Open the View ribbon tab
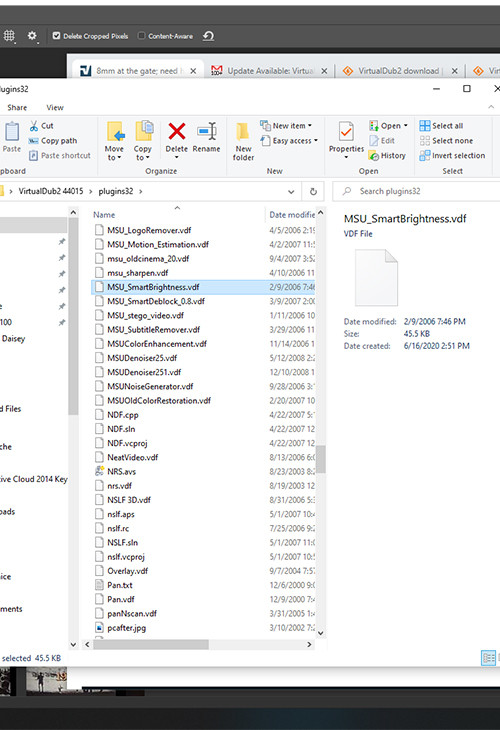Viewport: 500px width, 730px height. tap(54, 108)
